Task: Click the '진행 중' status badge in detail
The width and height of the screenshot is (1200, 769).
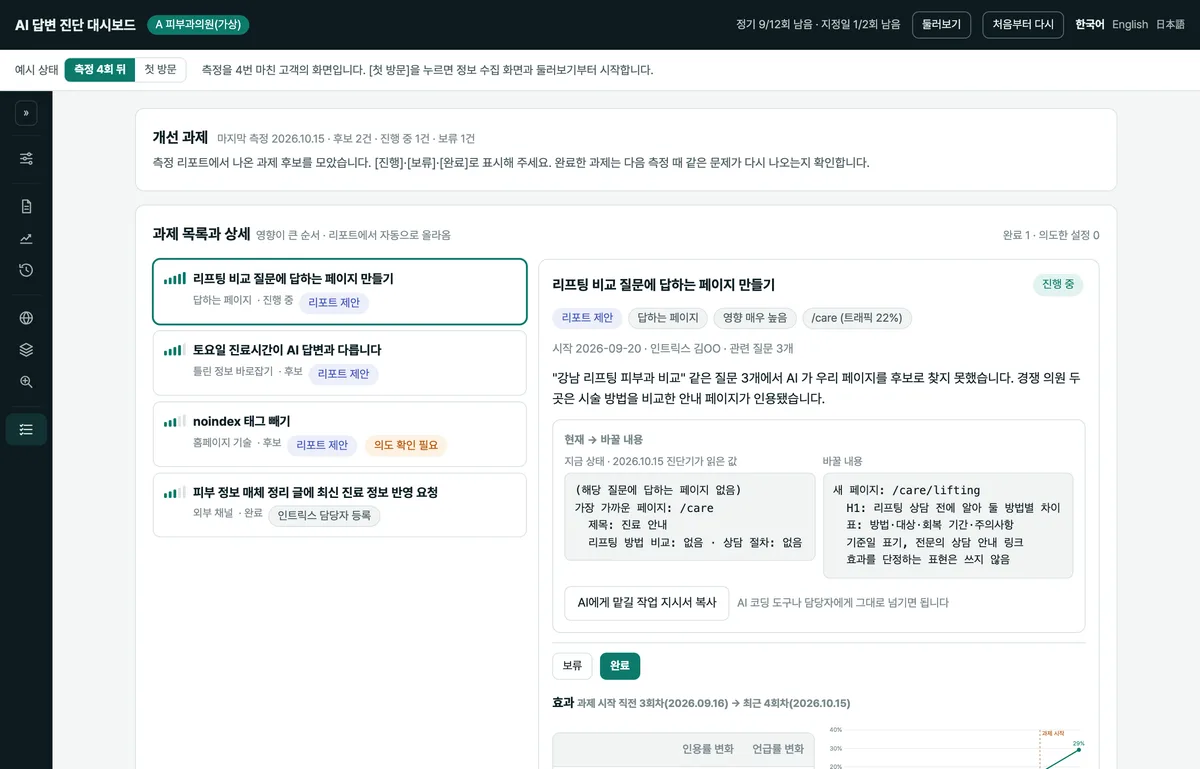Action: tap(1058, 284)
